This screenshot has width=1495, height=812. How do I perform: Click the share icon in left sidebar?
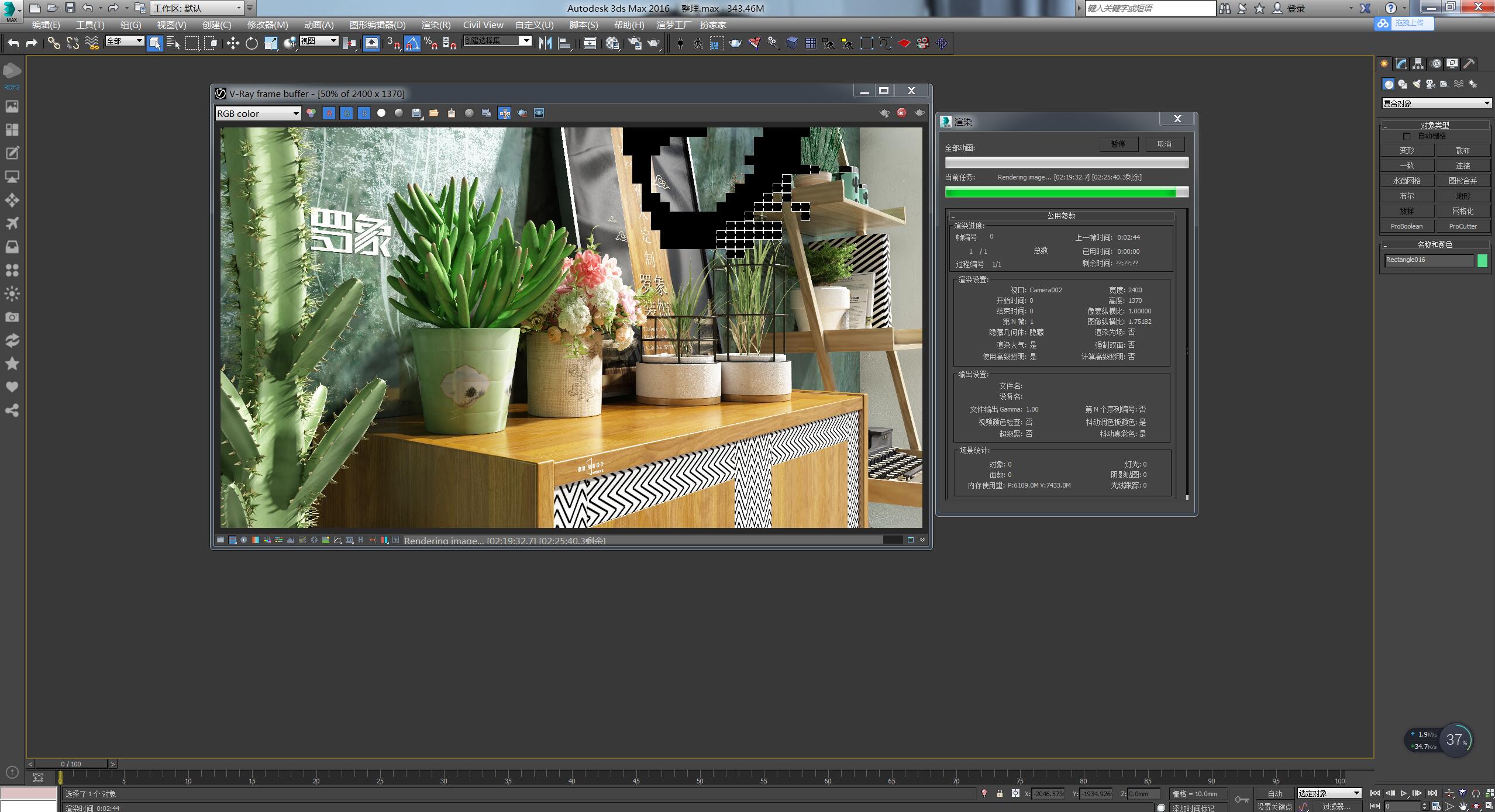pyautogui.click(x=12, y=410)
